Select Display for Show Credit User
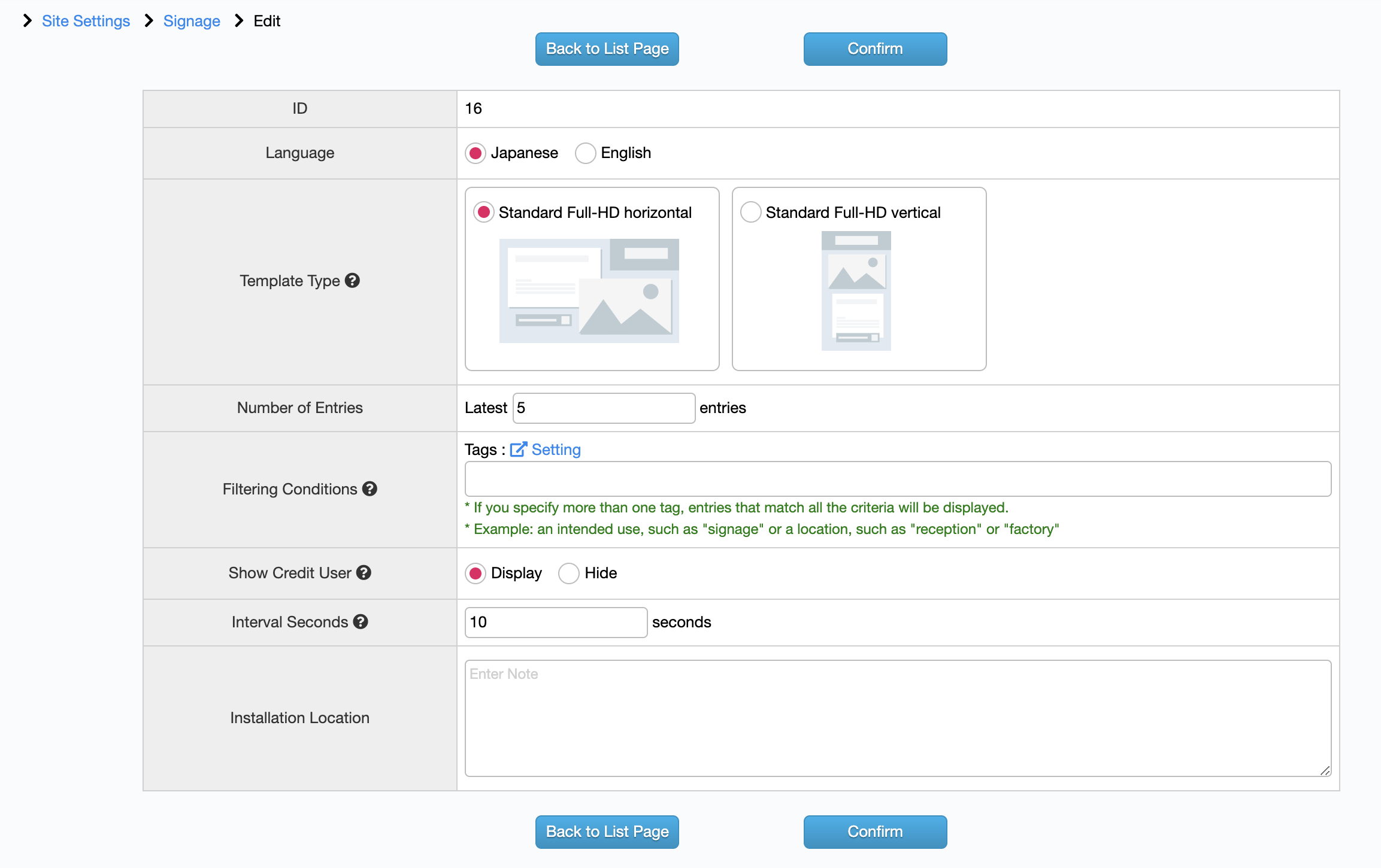Image resolution: width=1381 pixels, height=868 pixels. tap(476, 573)
